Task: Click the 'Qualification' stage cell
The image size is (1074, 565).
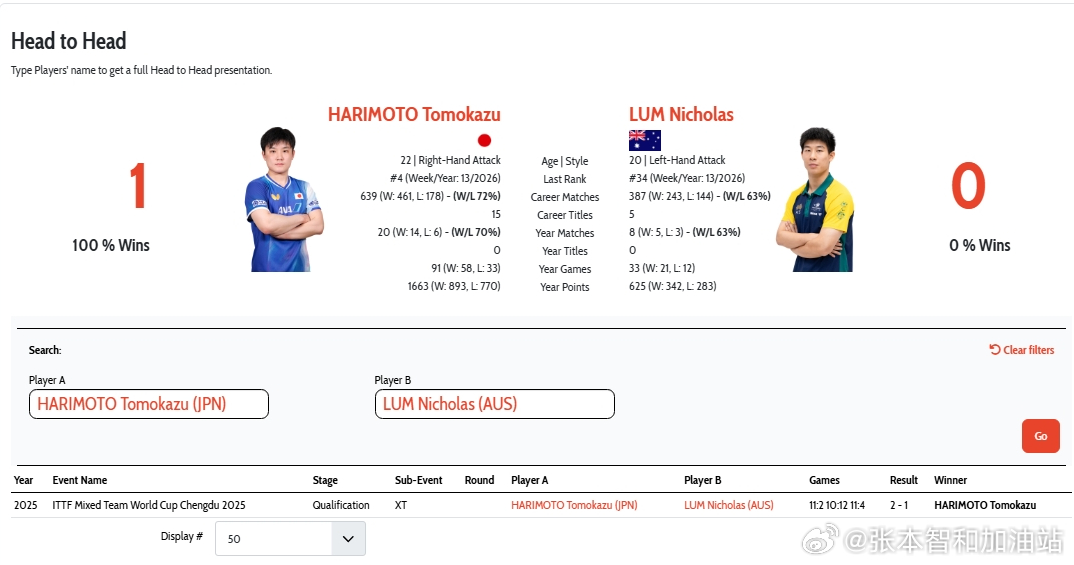Action: 341,505
